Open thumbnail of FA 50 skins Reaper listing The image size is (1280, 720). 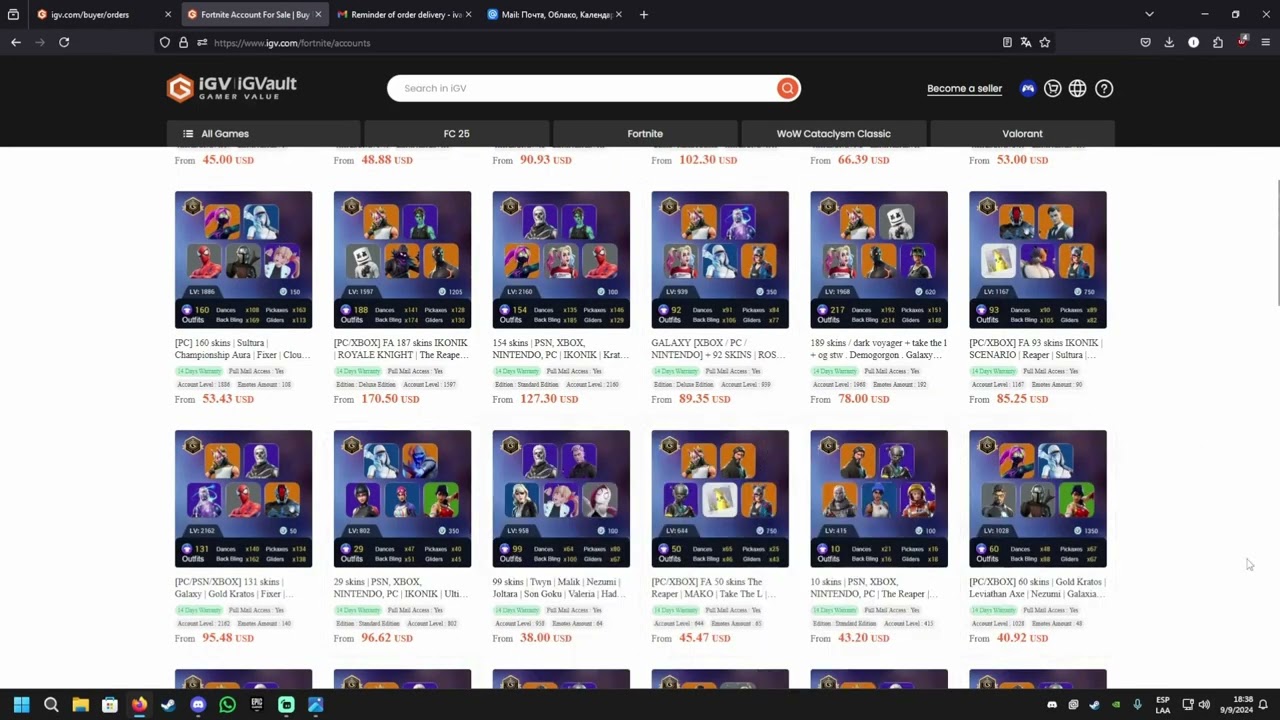(x=720, y=499)
